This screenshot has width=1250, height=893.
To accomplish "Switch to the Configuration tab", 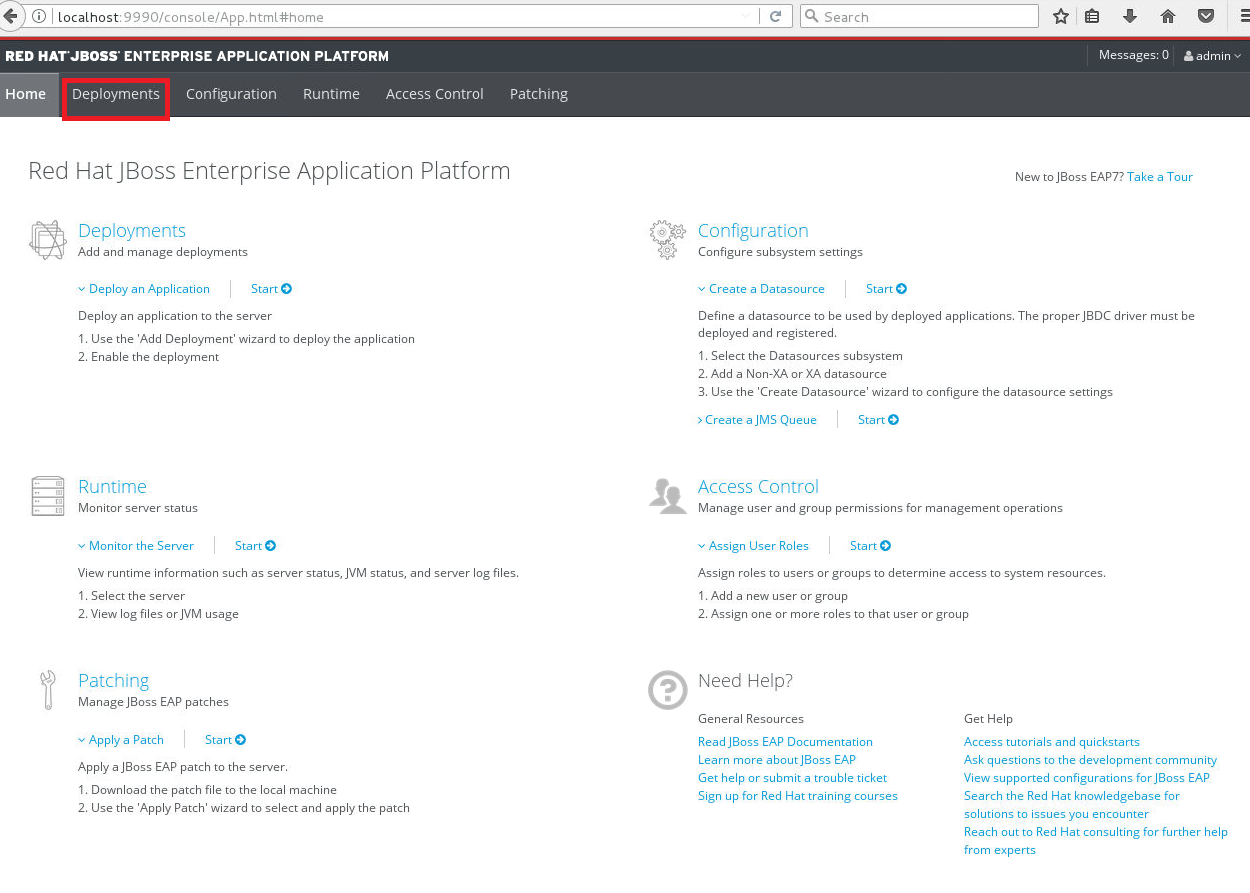I will click(231, 93).
